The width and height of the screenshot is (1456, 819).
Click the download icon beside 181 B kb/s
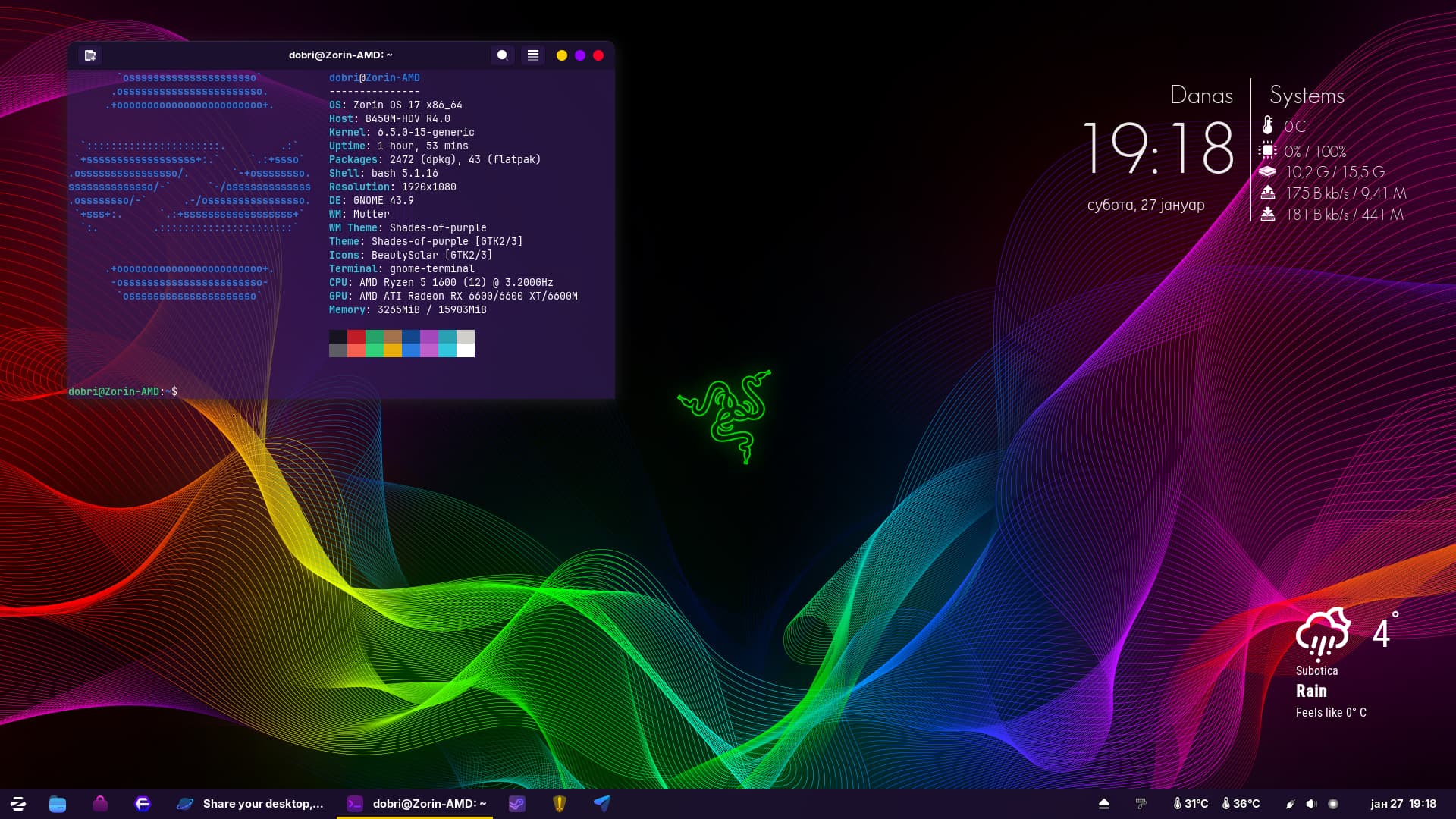pyautogui.click(x=1267, y=214)
